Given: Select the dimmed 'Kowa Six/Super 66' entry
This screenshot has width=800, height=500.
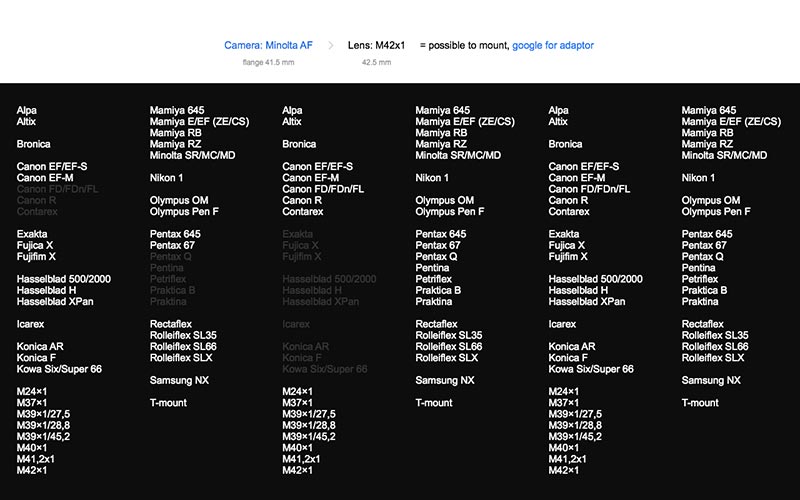Looking at the screenshot, I should (324, 368).
